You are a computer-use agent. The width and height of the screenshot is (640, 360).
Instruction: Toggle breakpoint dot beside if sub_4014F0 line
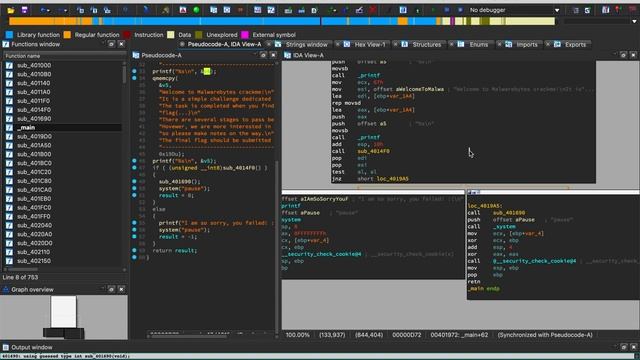point(134,168)
